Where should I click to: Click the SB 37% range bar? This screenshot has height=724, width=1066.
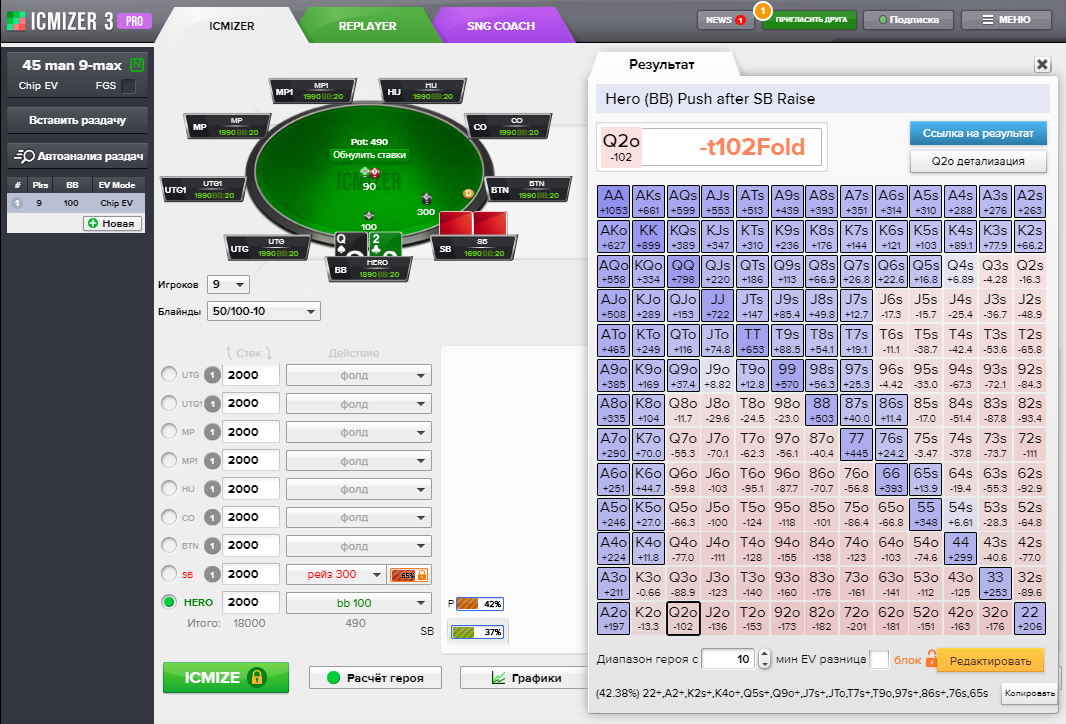[x=478, y=632]
